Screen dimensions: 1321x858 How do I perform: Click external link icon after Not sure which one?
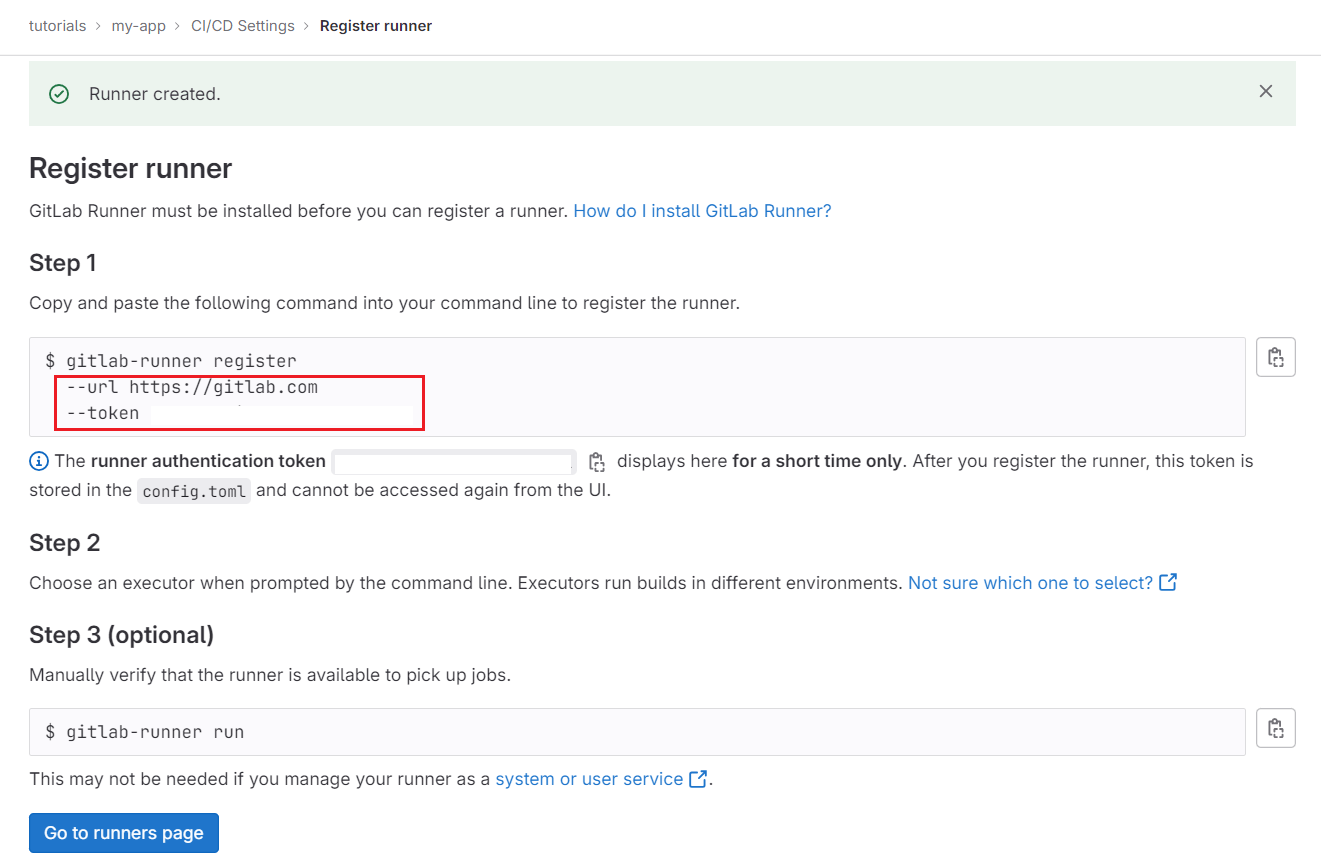[x=1168, y=582]
